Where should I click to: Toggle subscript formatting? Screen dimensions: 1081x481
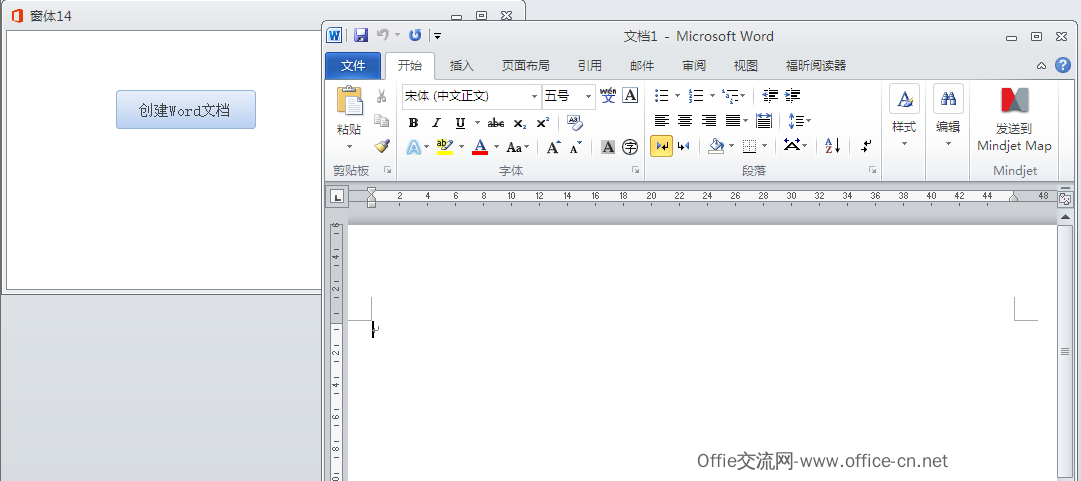(x=520, y=123)
